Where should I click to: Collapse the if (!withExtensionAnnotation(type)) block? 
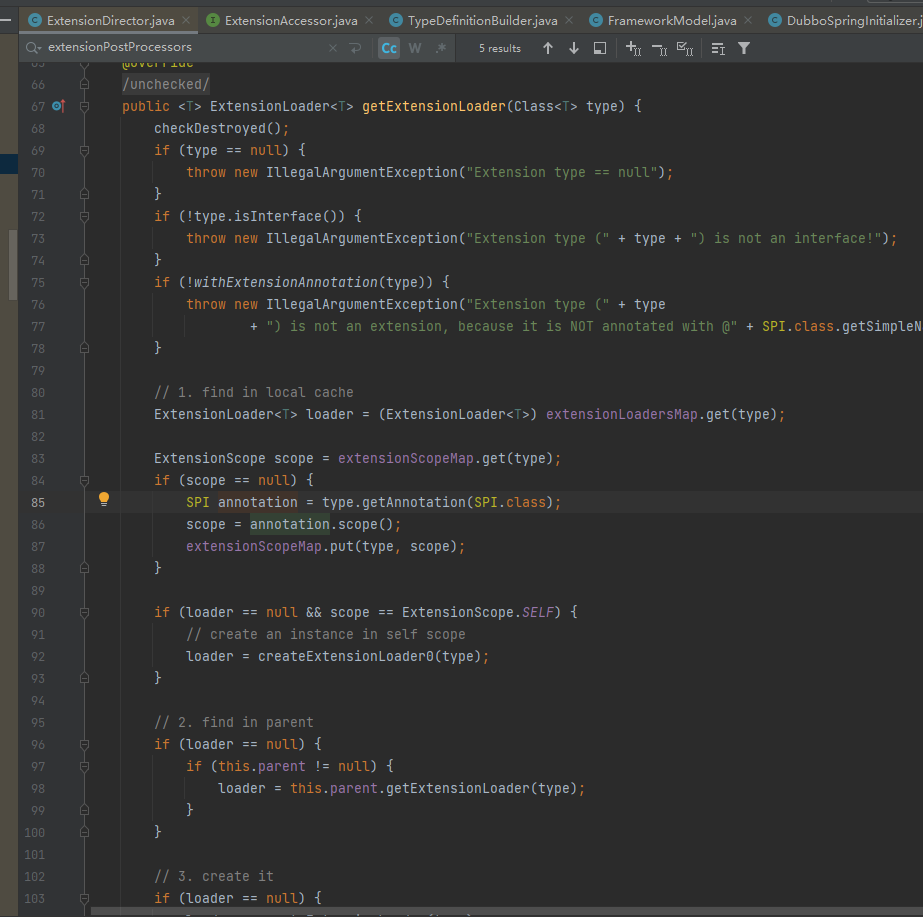(84, 283)
